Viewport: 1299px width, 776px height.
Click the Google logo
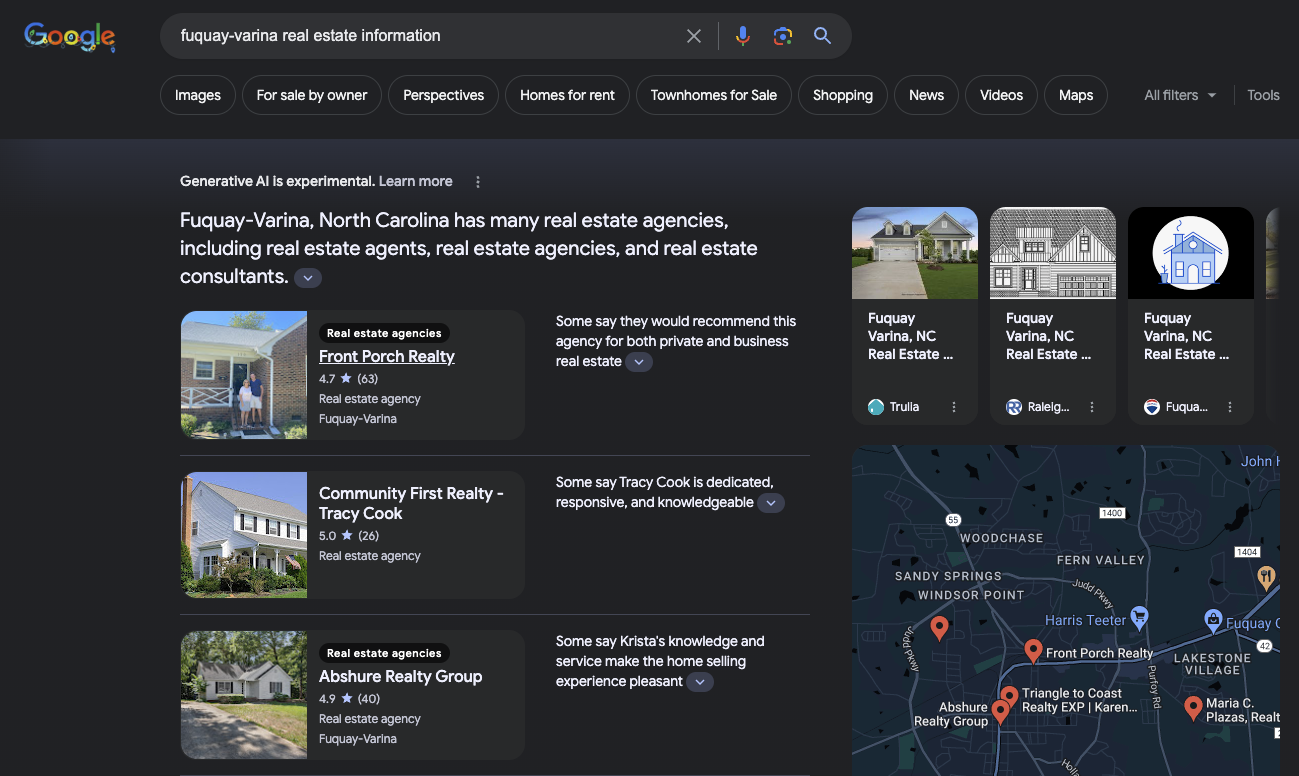pyautogui.click(x=70, y=37)
